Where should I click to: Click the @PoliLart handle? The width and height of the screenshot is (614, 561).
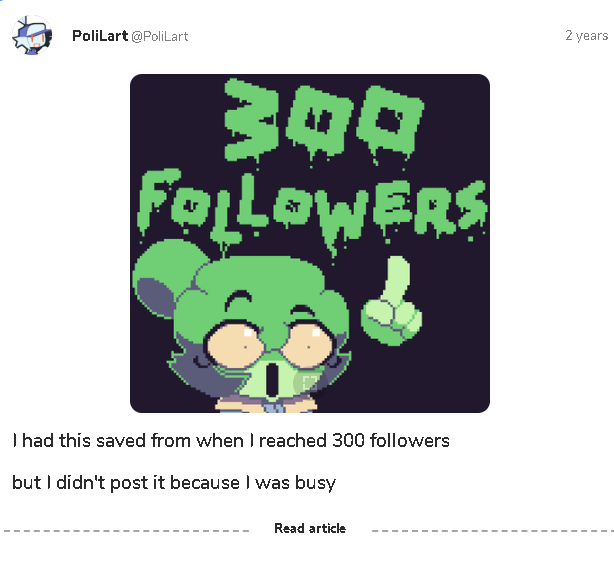[x=160, y=36]
